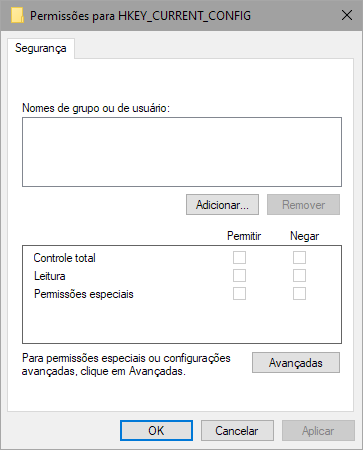The height and width of the screenshot is (450, 363).
Task: Click the disabled Remover button
Action: (303, 205)
